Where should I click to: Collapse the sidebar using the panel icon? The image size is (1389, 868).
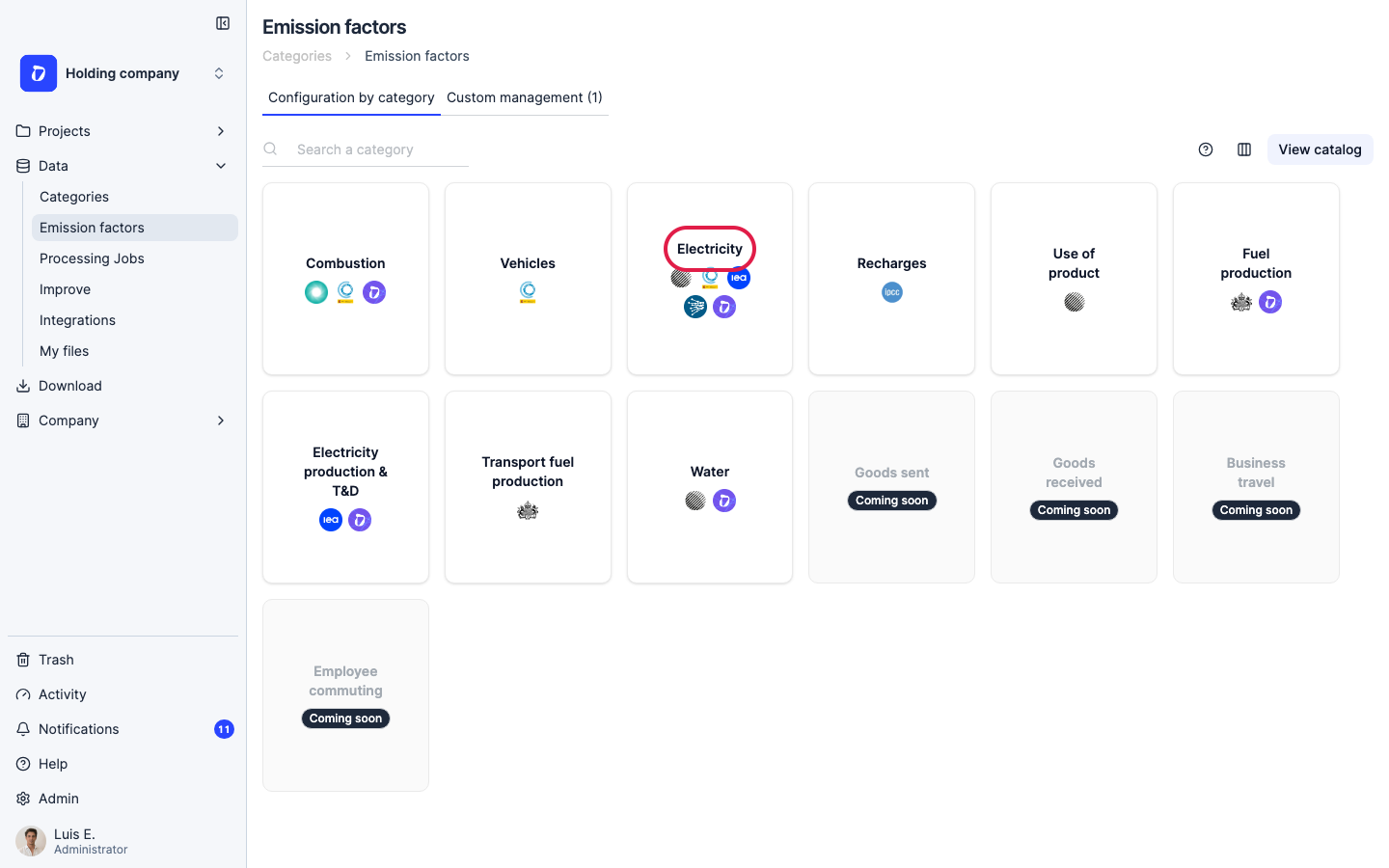pyautogui.click(x=223, y=23)
